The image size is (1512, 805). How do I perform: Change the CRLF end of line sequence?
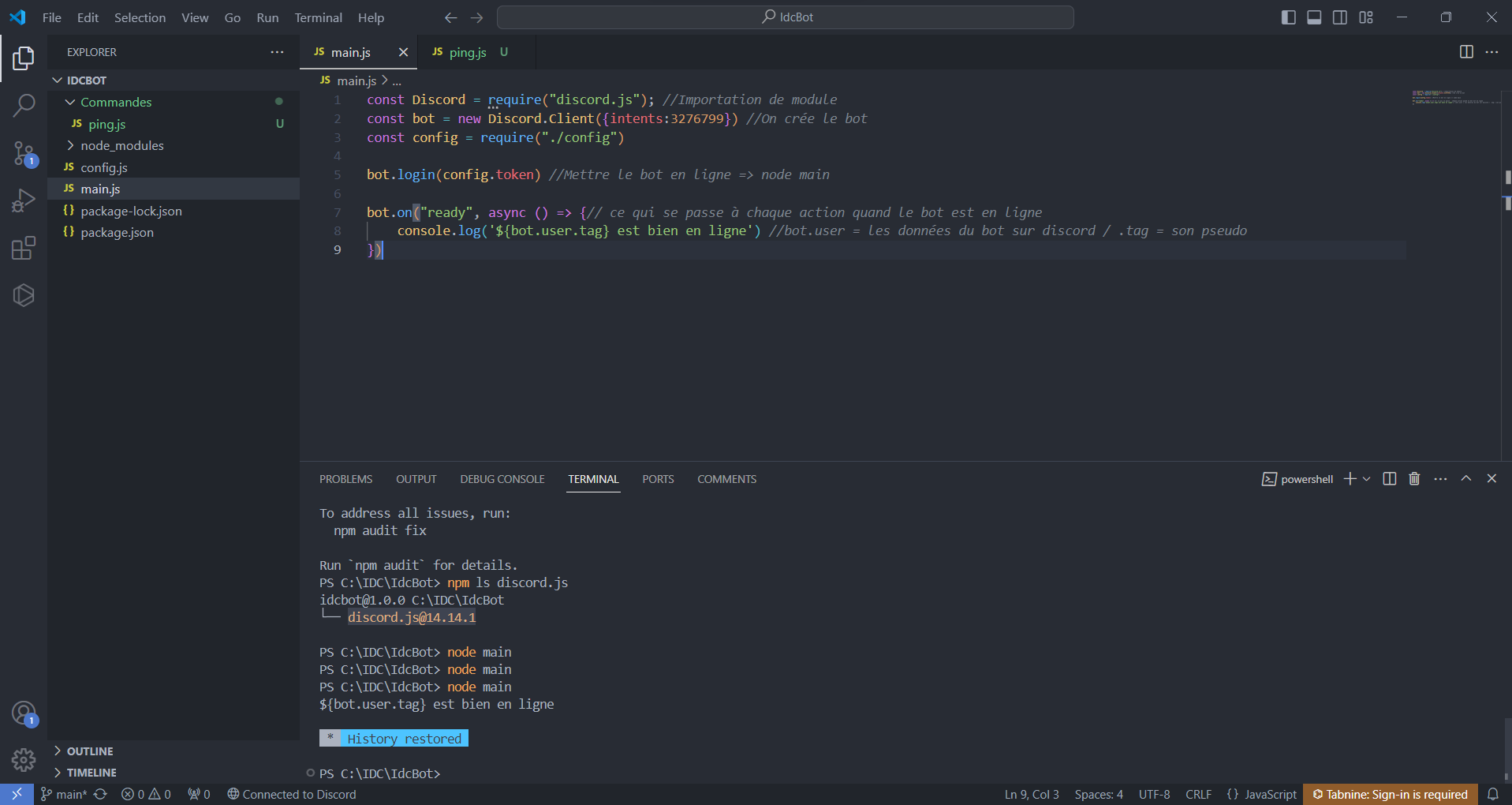pos(1198,794)
